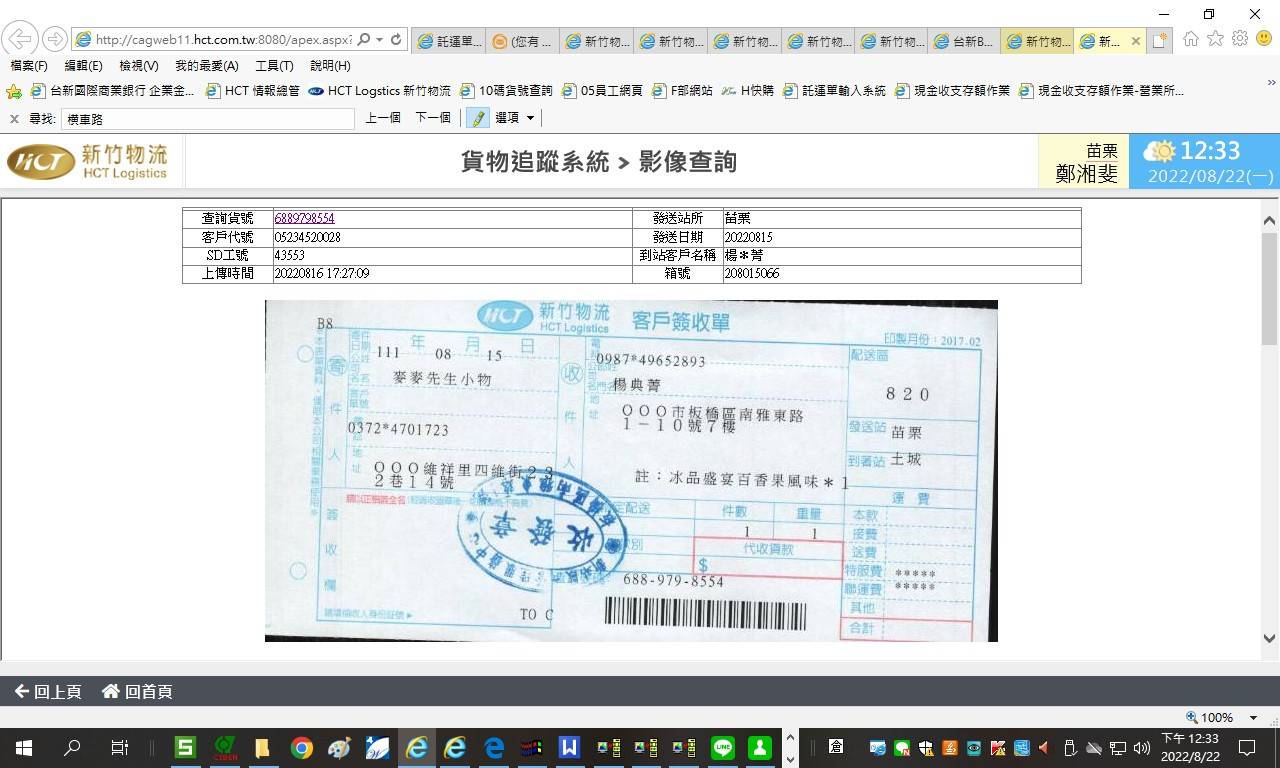
Task: Open F部網站 bookmark
Action: point(682,91)
